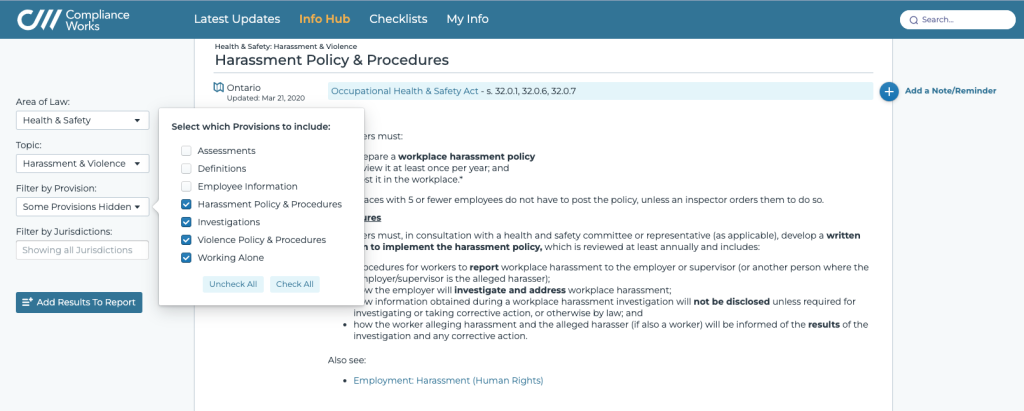Disable the Investigations checkbox
1024x411 pixels.
coord(187,222)
